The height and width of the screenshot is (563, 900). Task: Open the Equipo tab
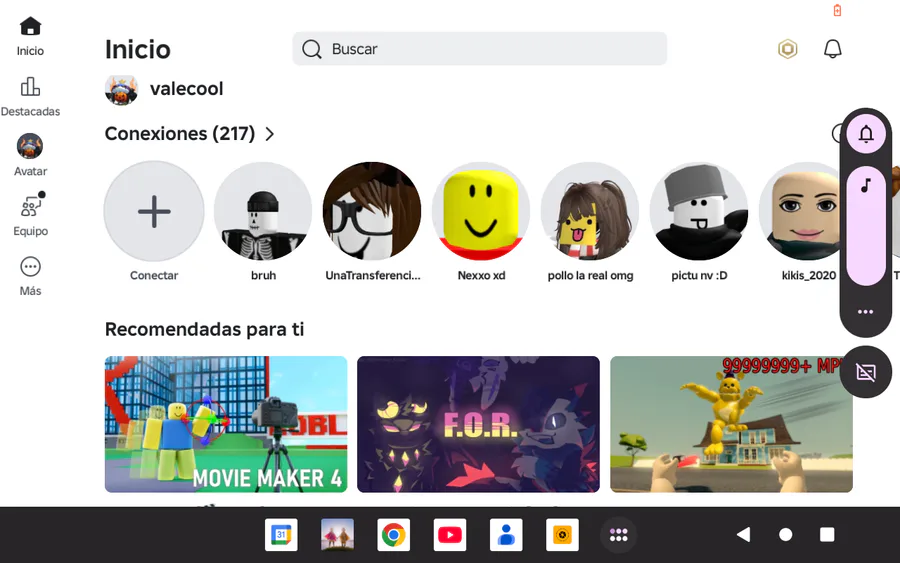click(30, 215)
